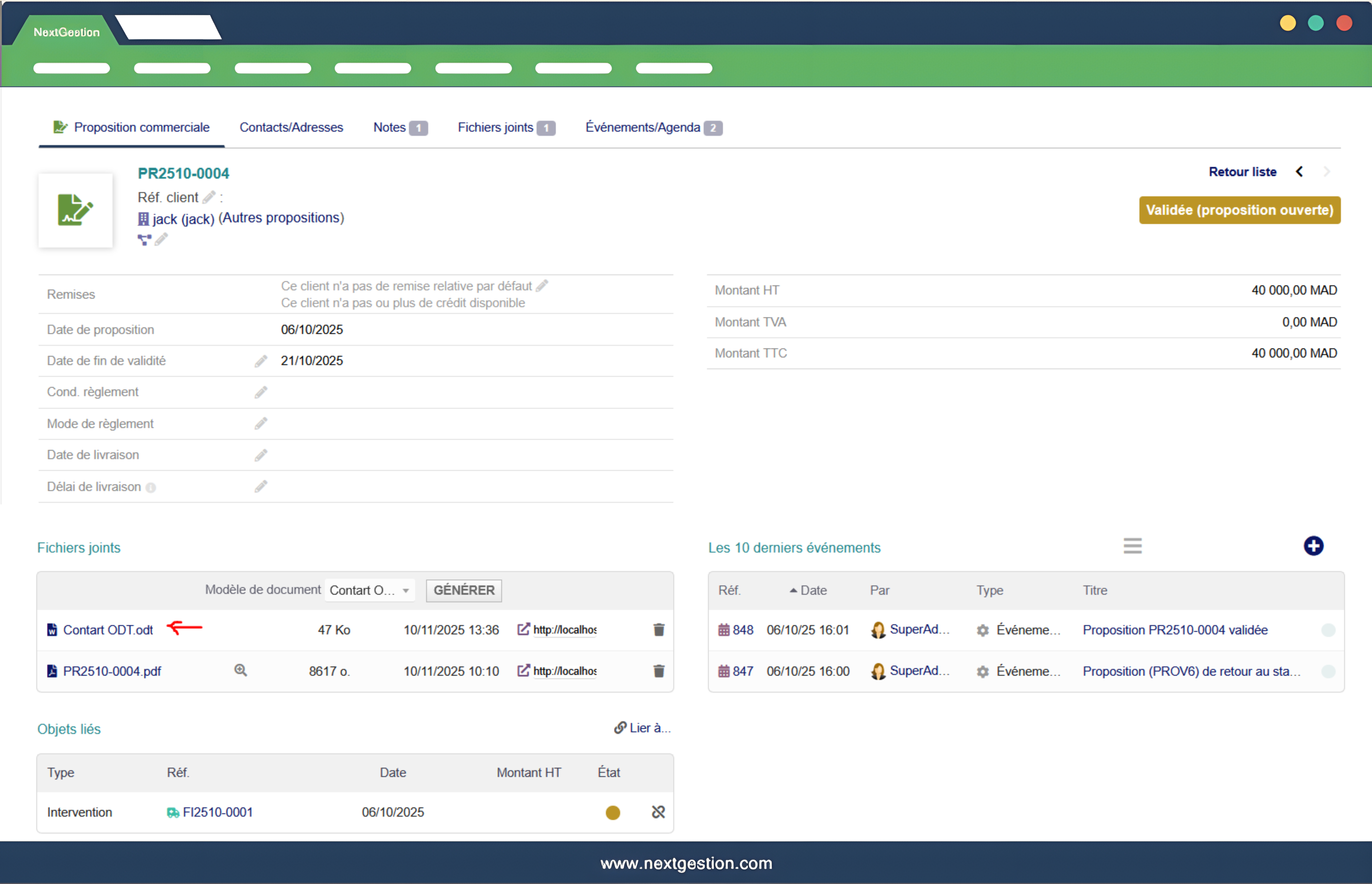Edit Mode de règlement with pencil icon
1372x884 pixels.
[261, 424]
